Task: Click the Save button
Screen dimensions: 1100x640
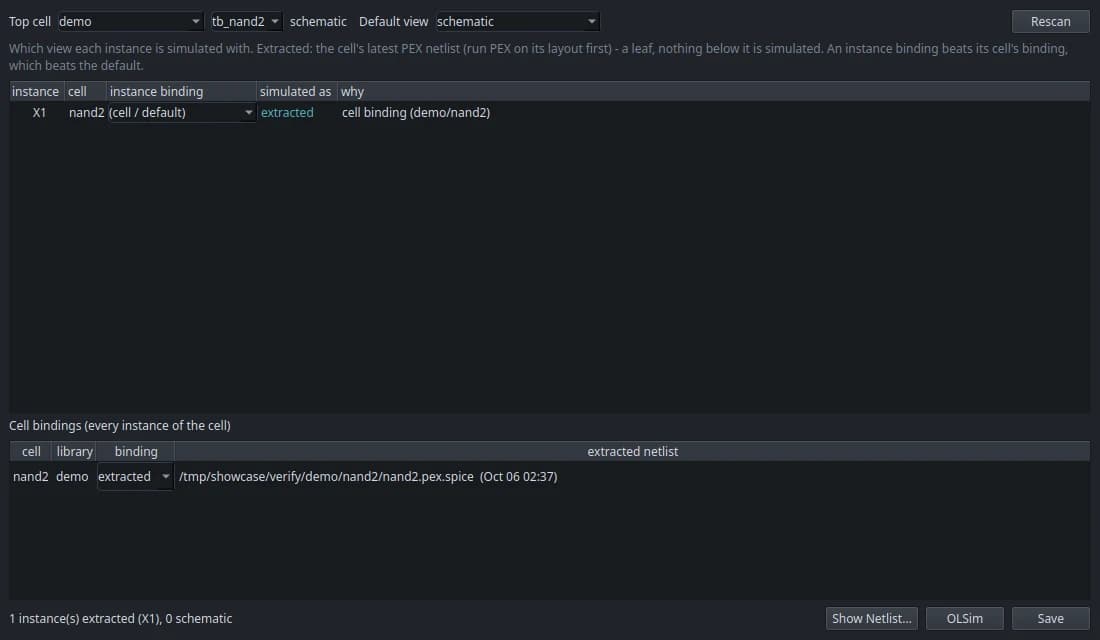Action: (1050, 618)
